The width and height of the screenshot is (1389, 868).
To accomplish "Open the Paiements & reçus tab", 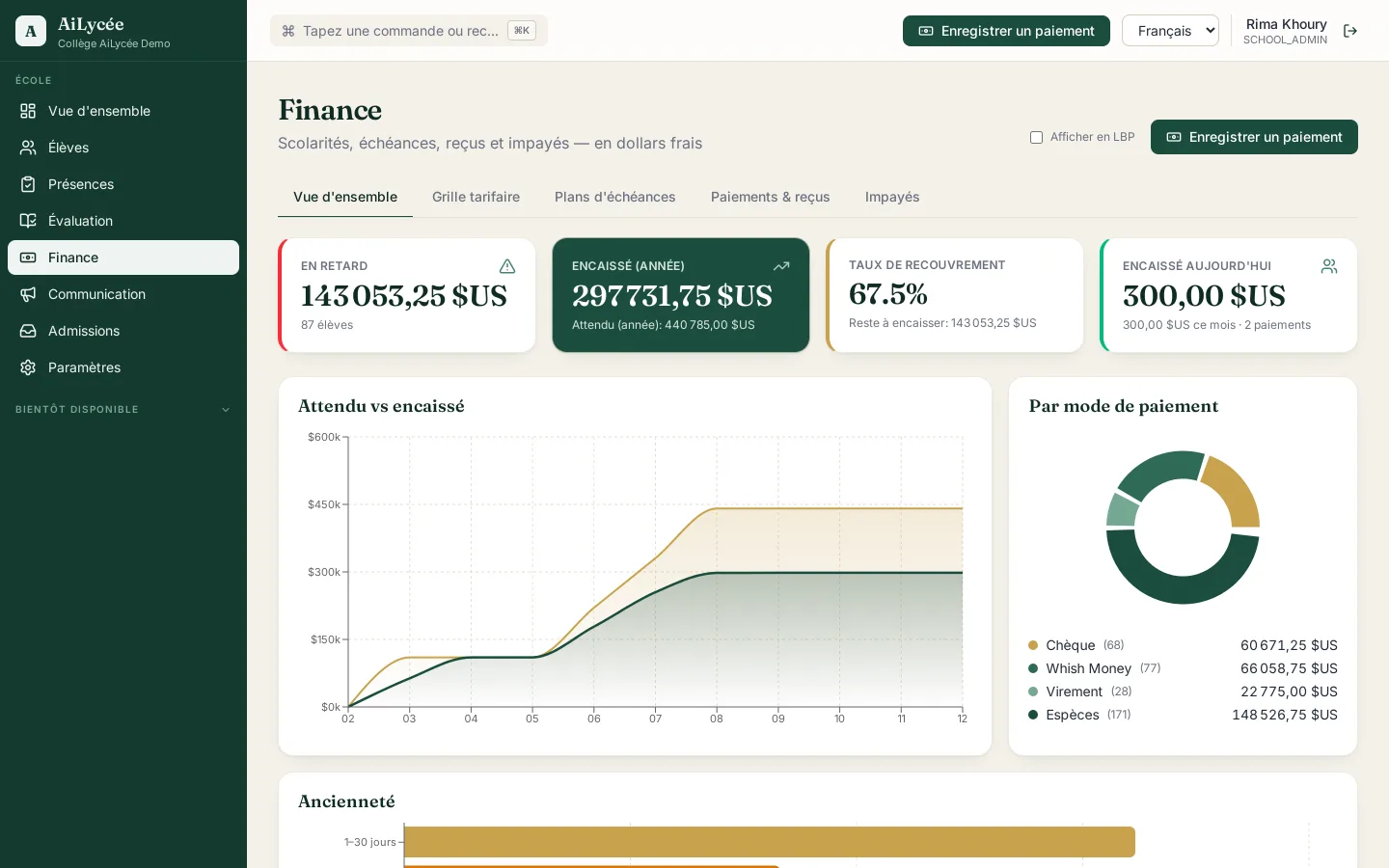I will [771, 197].
